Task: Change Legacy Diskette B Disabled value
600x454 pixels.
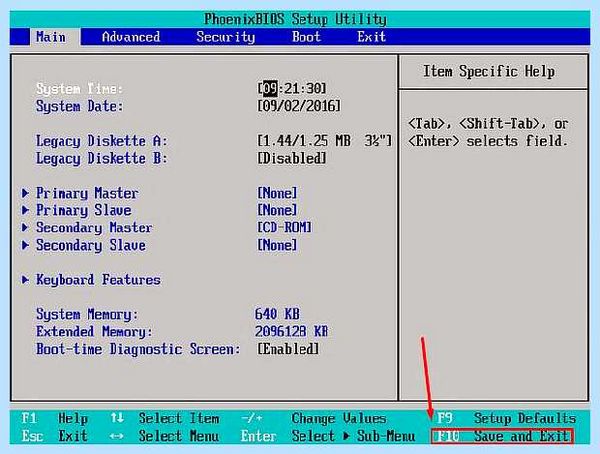Action: click(292, 158)
